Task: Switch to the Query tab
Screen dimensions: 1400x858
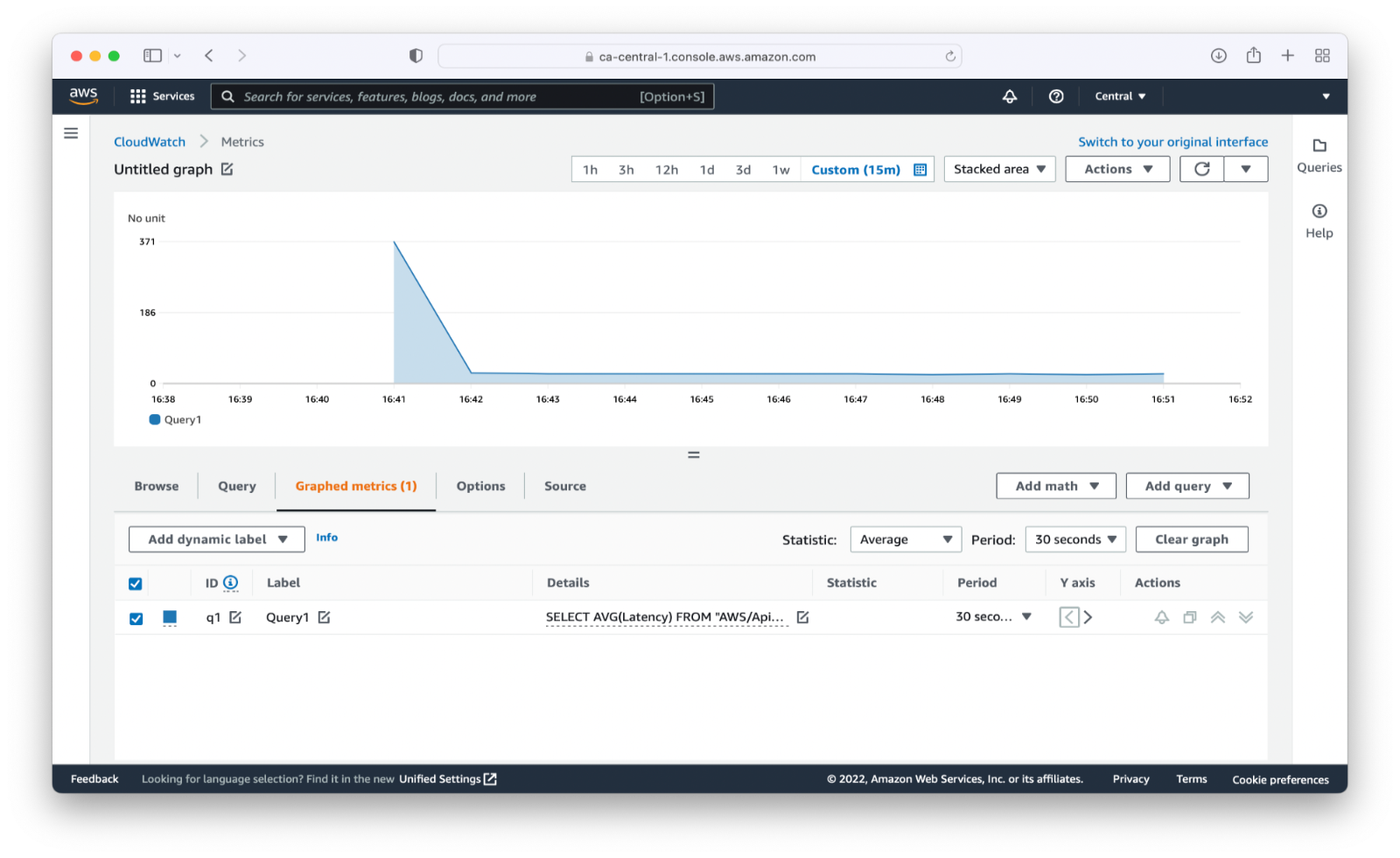Action: 237,486
